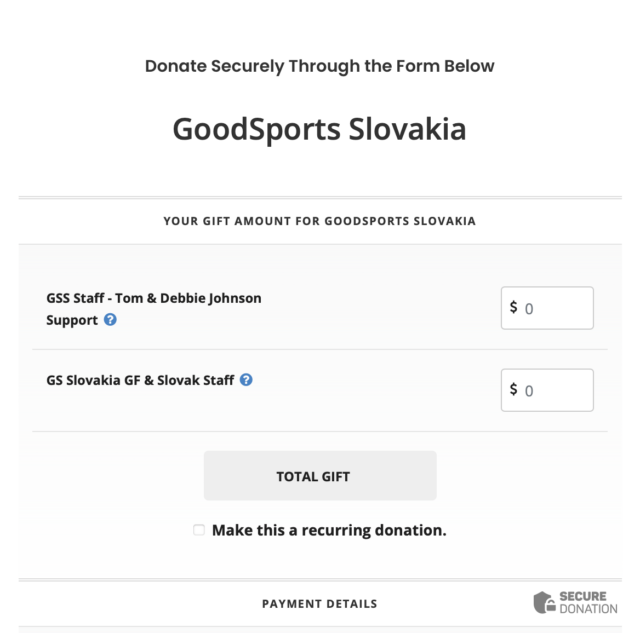This screenshot has width=640, height=633.
Task: Click dollar sign in Slovak Staff amount box
Action: tap(514, 390)
